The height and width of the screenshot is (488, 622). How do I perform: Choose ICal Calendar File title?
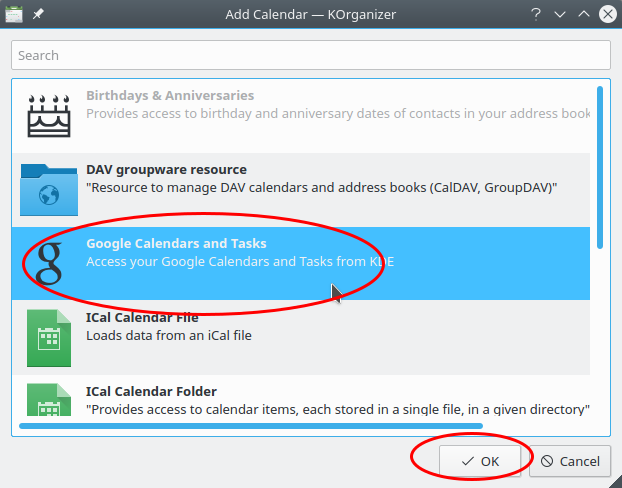(142, 317)
